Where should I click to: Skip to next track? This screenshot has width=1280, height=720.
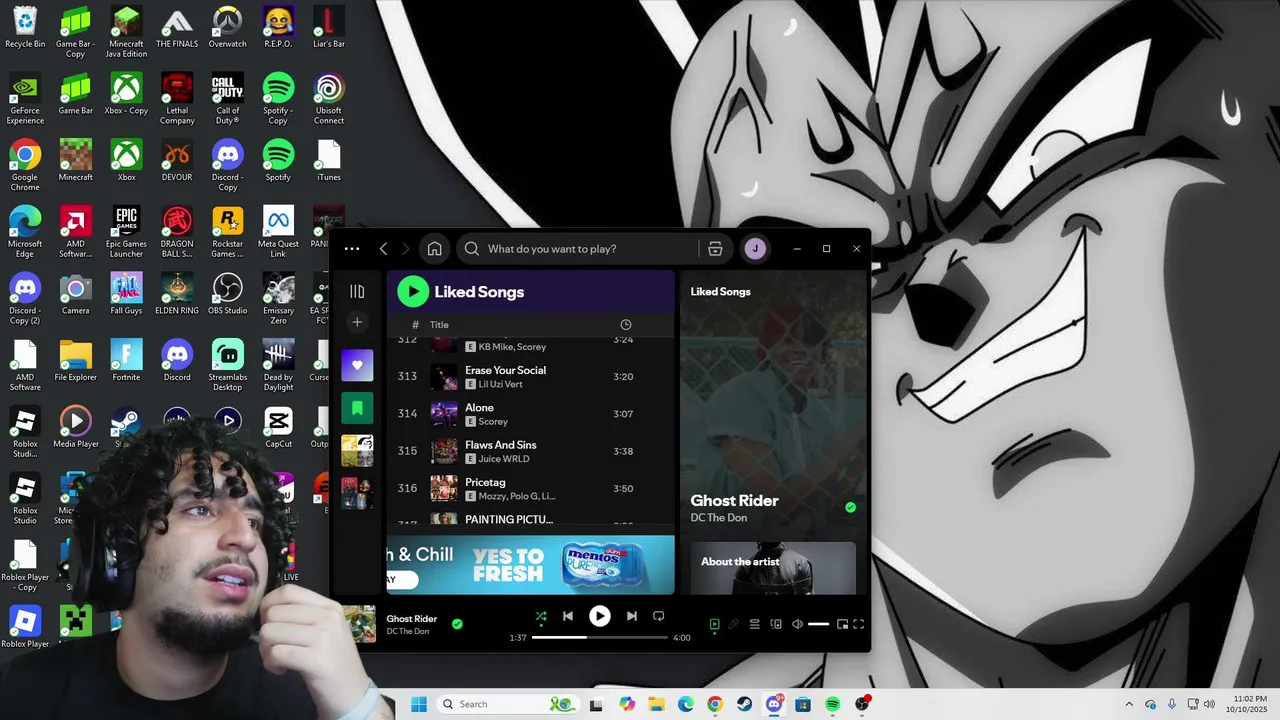[631, 616]
